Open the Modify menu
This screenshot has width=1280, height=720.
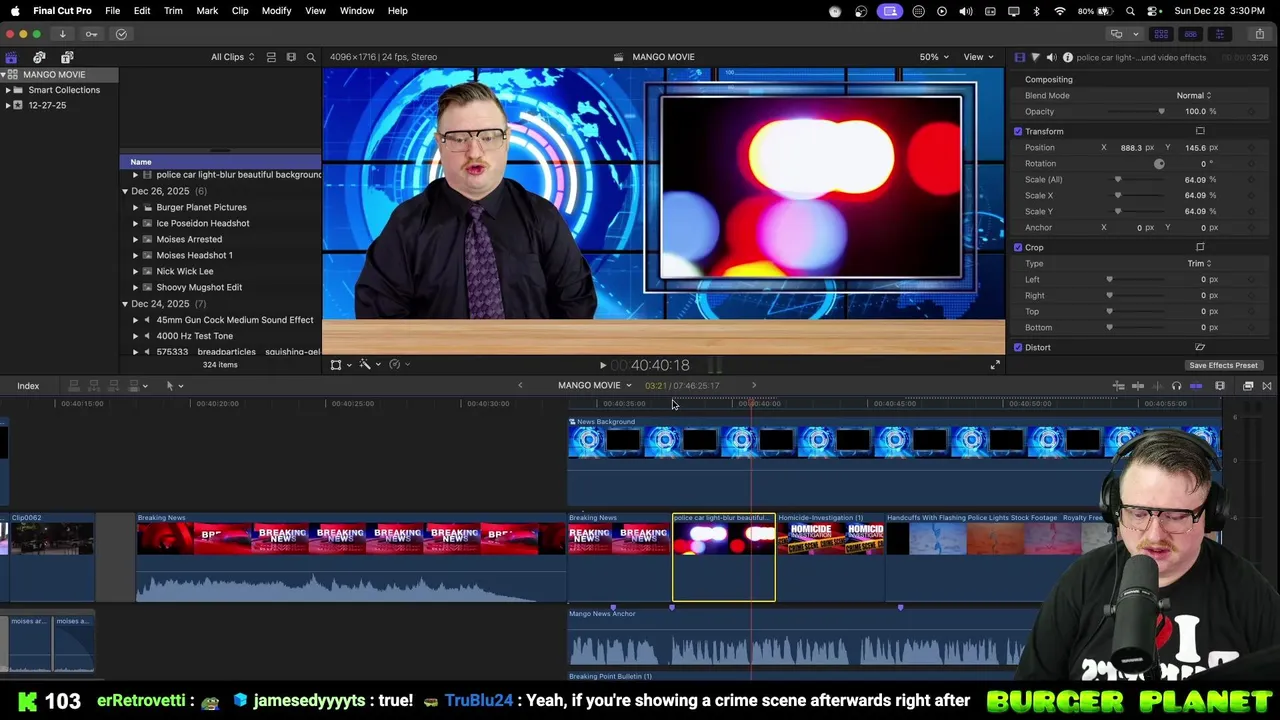(276, 10)
